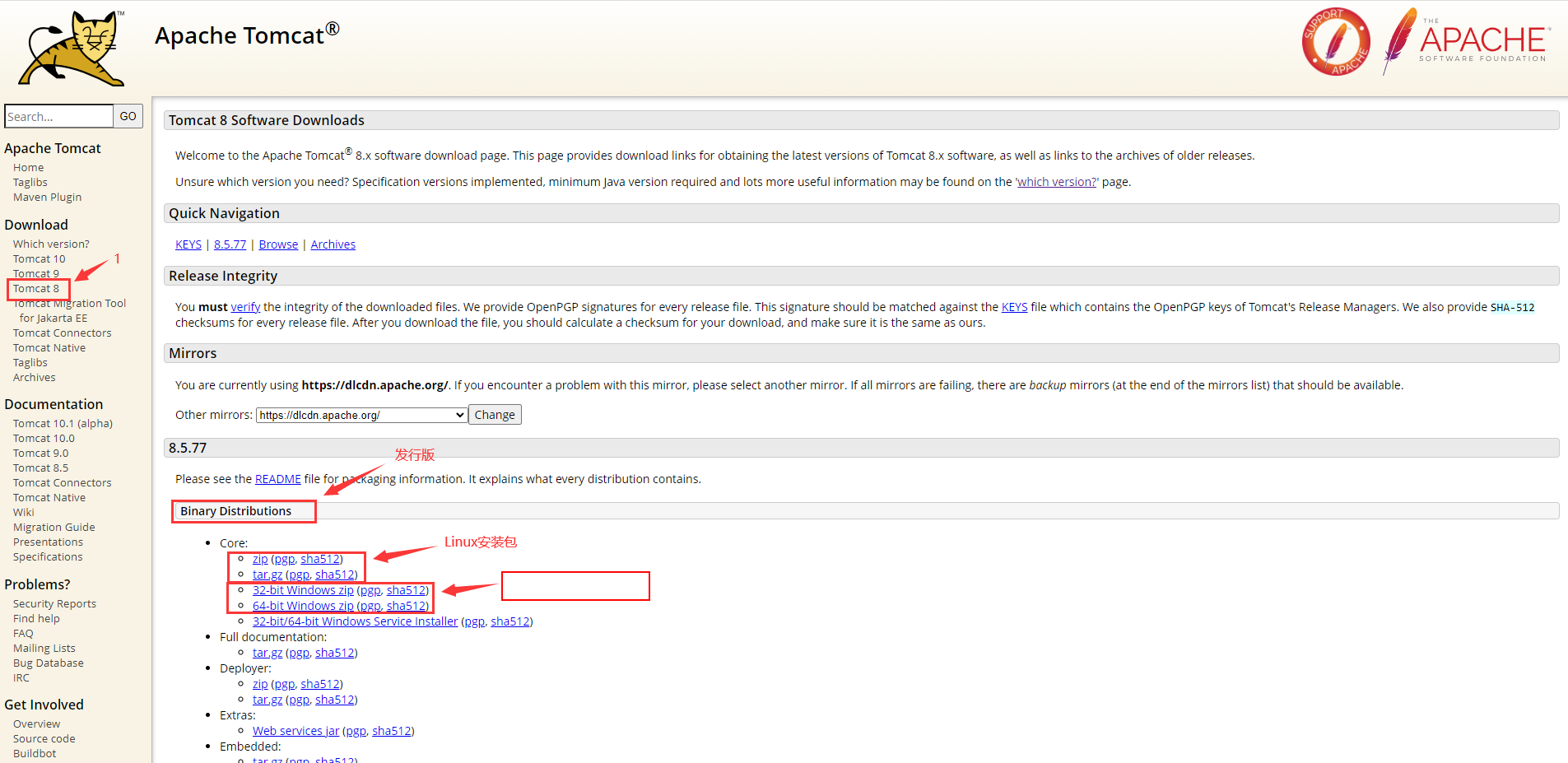Download the Core tar.gz distribution
This screenshot has height=763, width=1568.
click(268, 575)
